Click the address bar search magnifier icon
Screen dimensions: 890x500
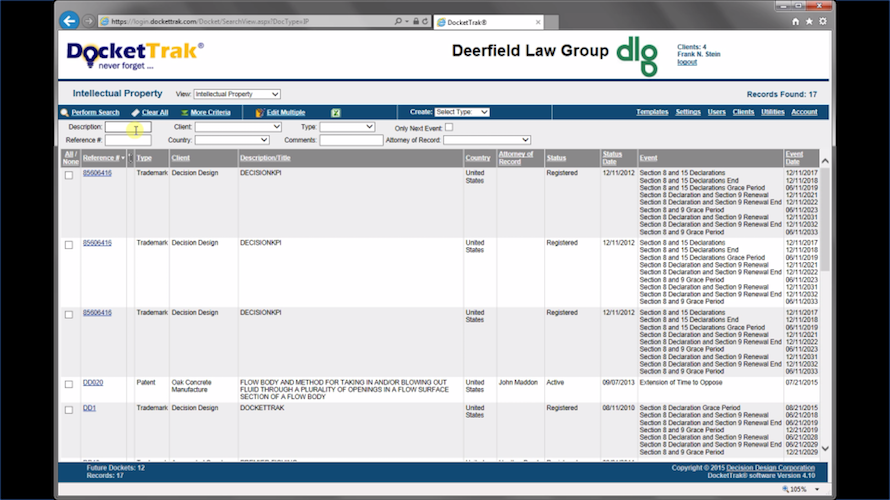coord(398,21)
